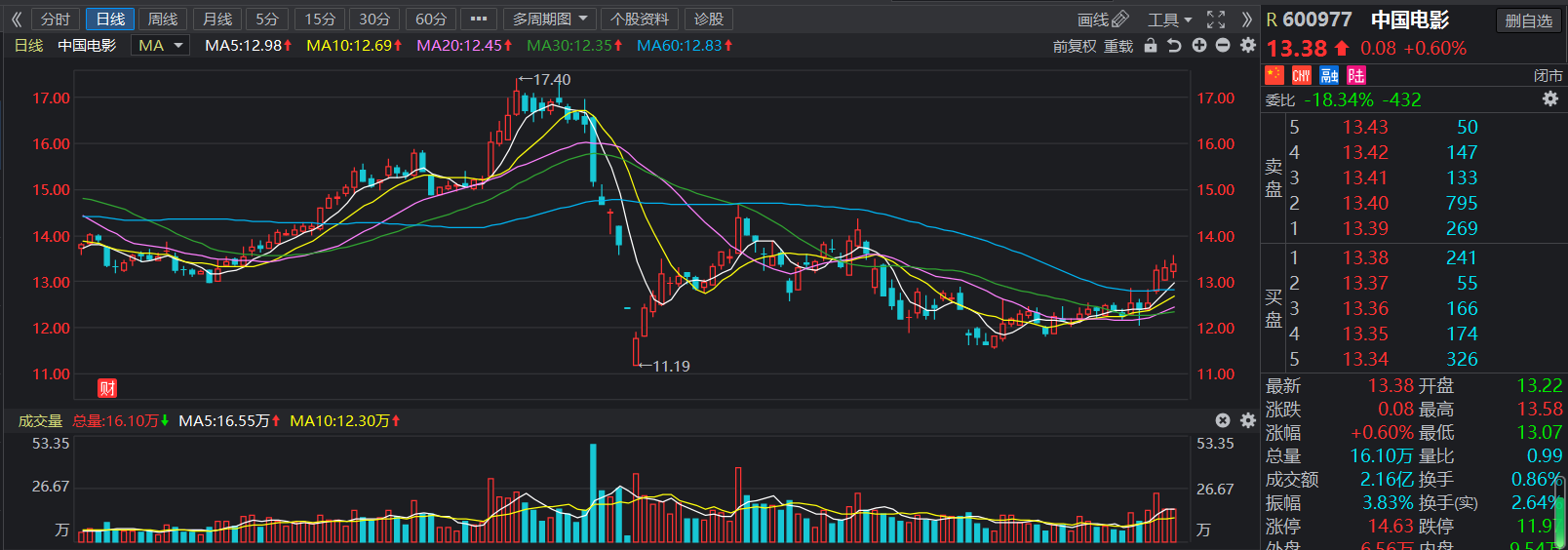Screen dimensions: 1568x550
Task: Toggle 前复权 price adjustment mode
Action: (x=1074, y=46)
